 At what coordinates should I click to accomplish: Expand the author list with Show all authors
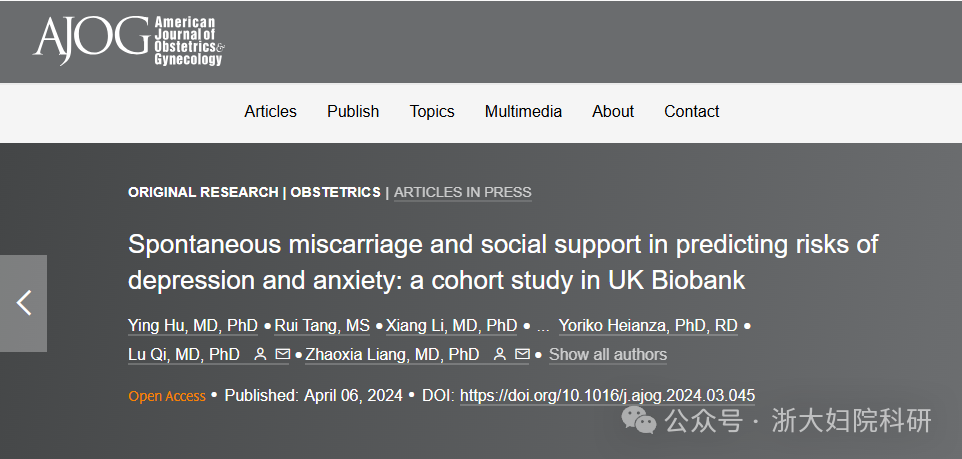point(608,354)
